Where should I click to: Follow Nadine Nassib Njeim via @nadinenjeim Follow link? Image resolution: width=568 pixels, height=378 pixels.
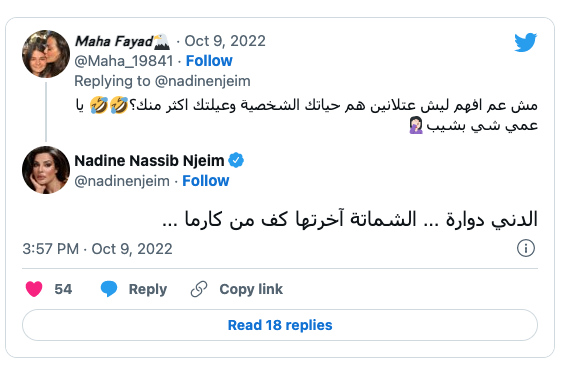[205, 181]
